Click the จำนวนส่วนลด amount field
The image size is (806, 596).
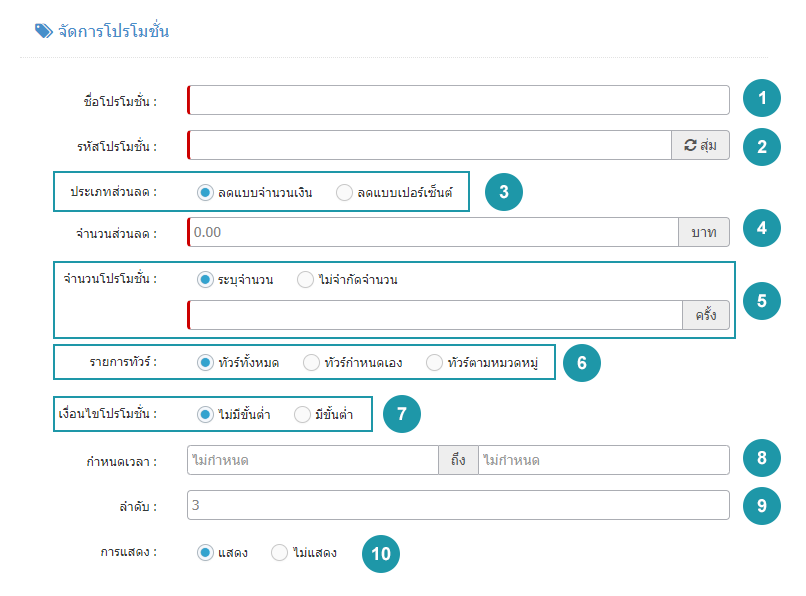(433, 232)
